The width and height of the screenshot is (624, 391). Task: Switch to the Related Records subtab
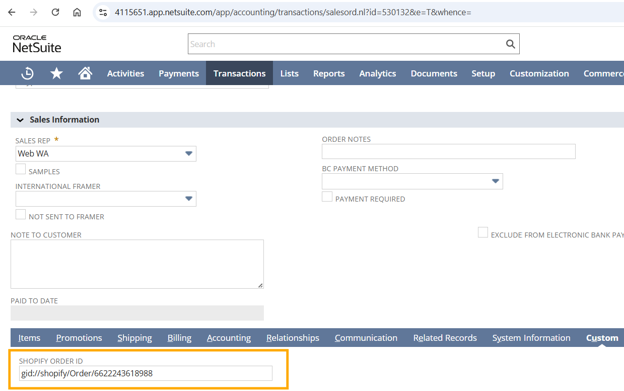(x=445, y=338)
